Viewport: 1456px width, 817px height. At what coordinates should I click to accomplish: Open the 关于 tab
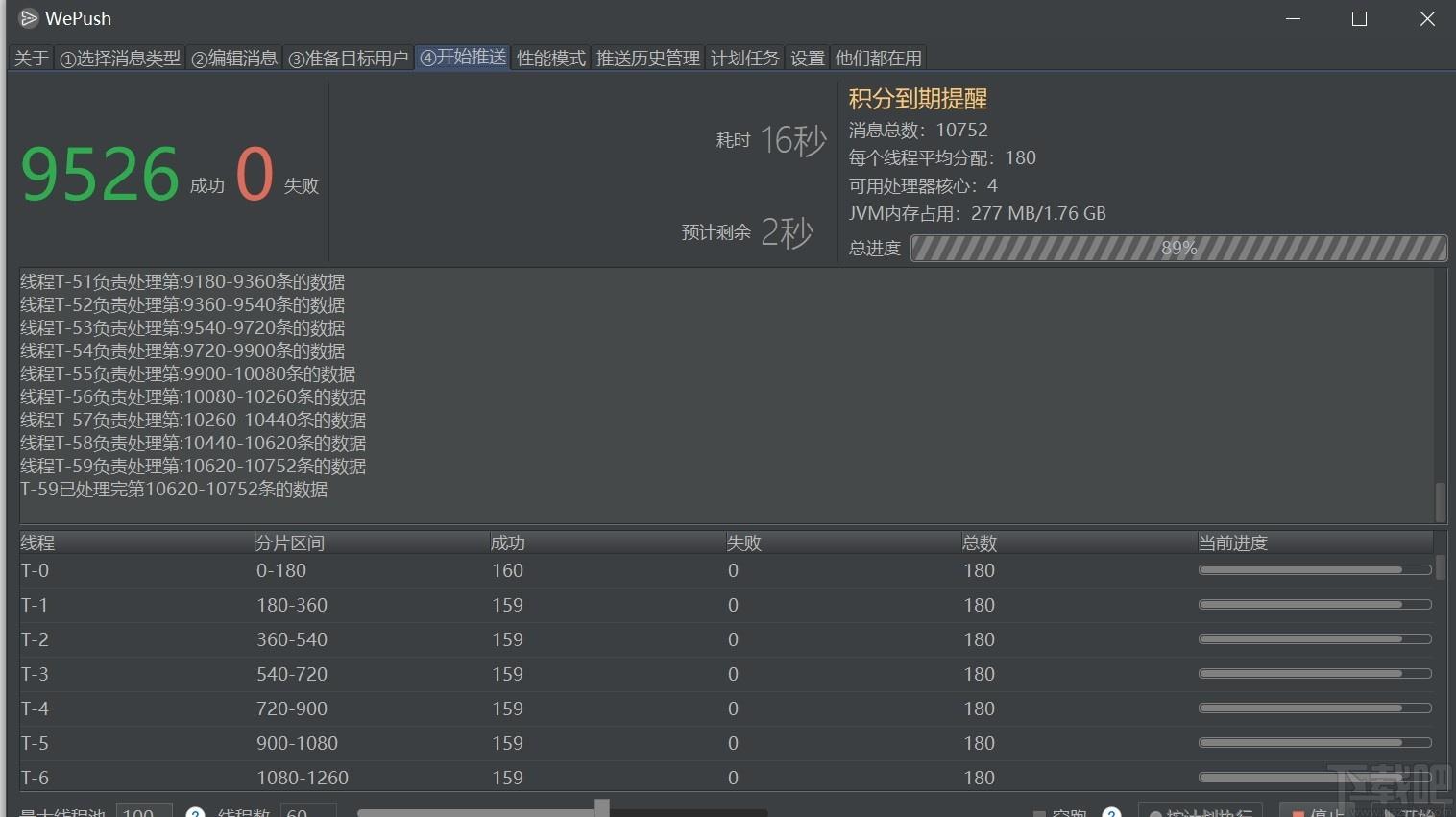[32, 59]
